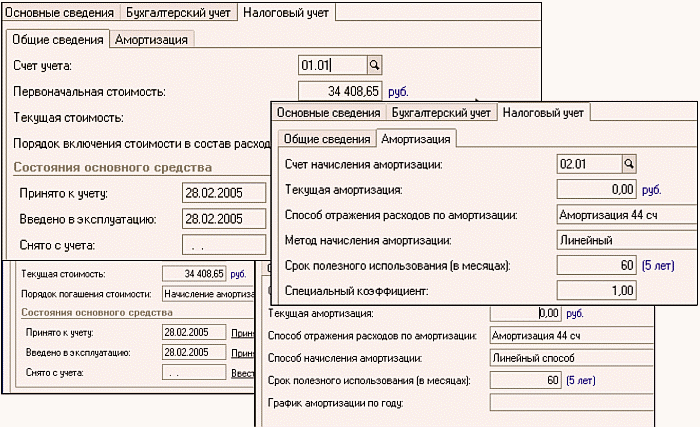Click Срок полезного использования field in the front window
Image resolution: width=700 pixels, height=427 pixels.
pyautogui.click(x=597, y=266)
